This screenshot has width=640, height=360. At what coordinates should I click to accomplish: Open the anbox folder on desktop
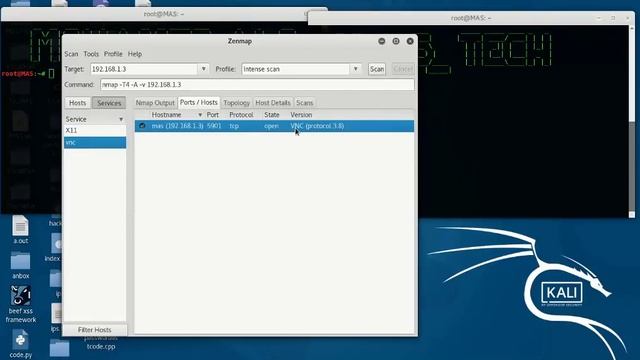coord(20,265)
